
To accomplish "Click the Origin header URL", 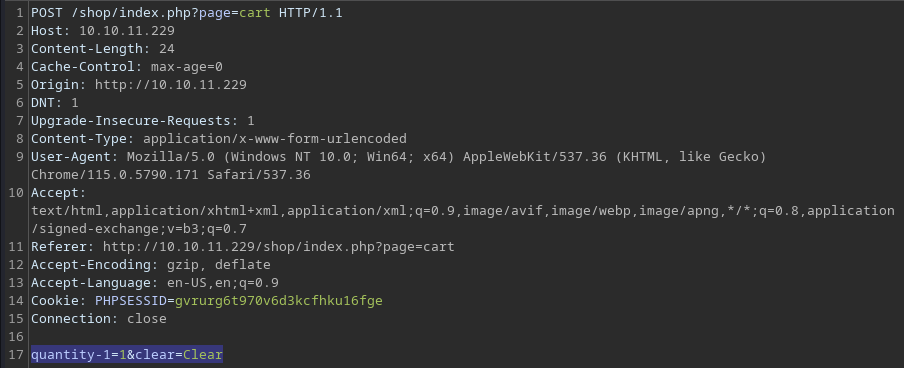I will click(x=171, y=85).
